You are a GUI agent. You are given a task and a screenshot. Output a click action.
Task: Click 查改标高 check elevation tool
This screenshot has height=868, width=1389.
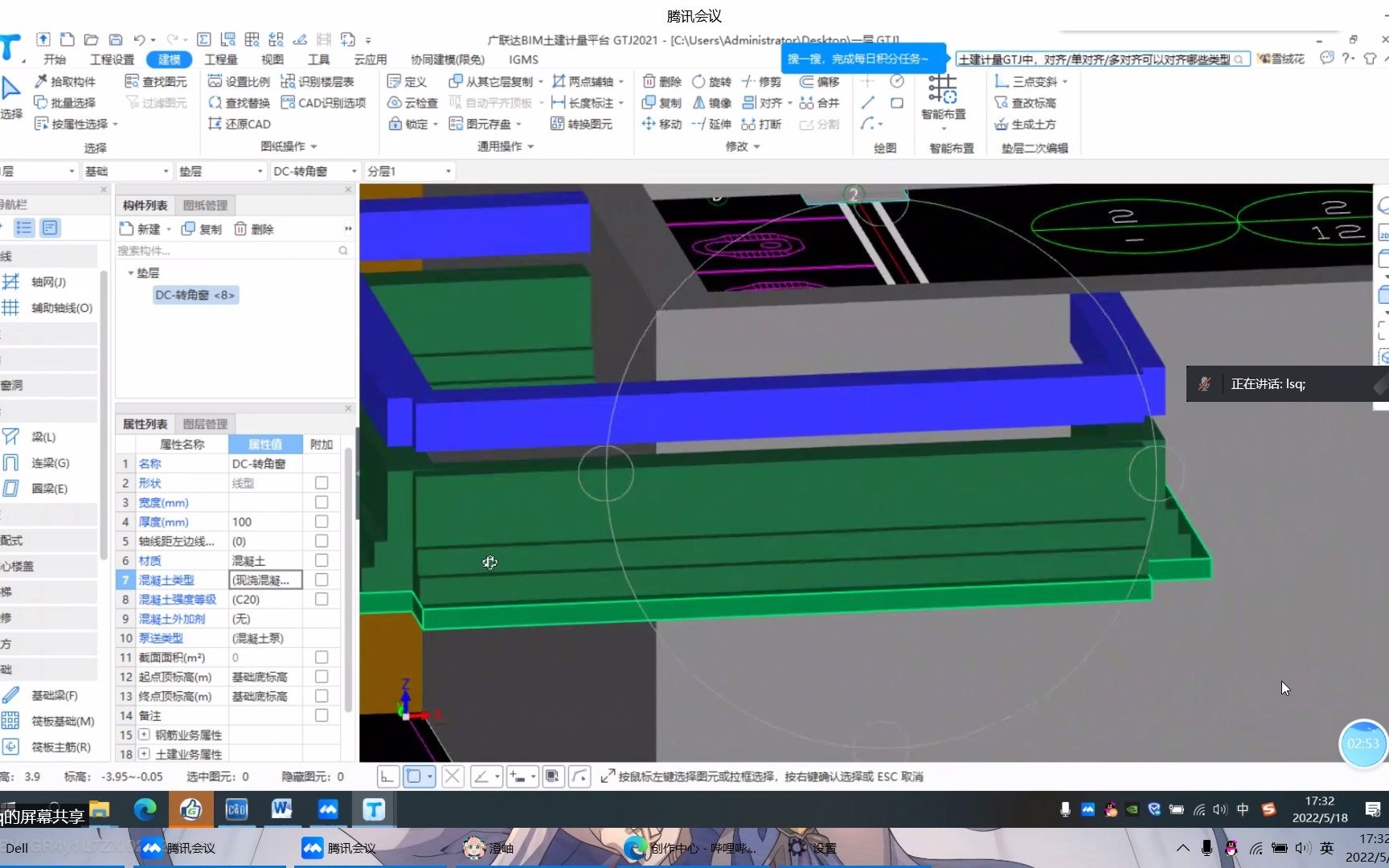pyautogui.click(x=1026, y=103)
